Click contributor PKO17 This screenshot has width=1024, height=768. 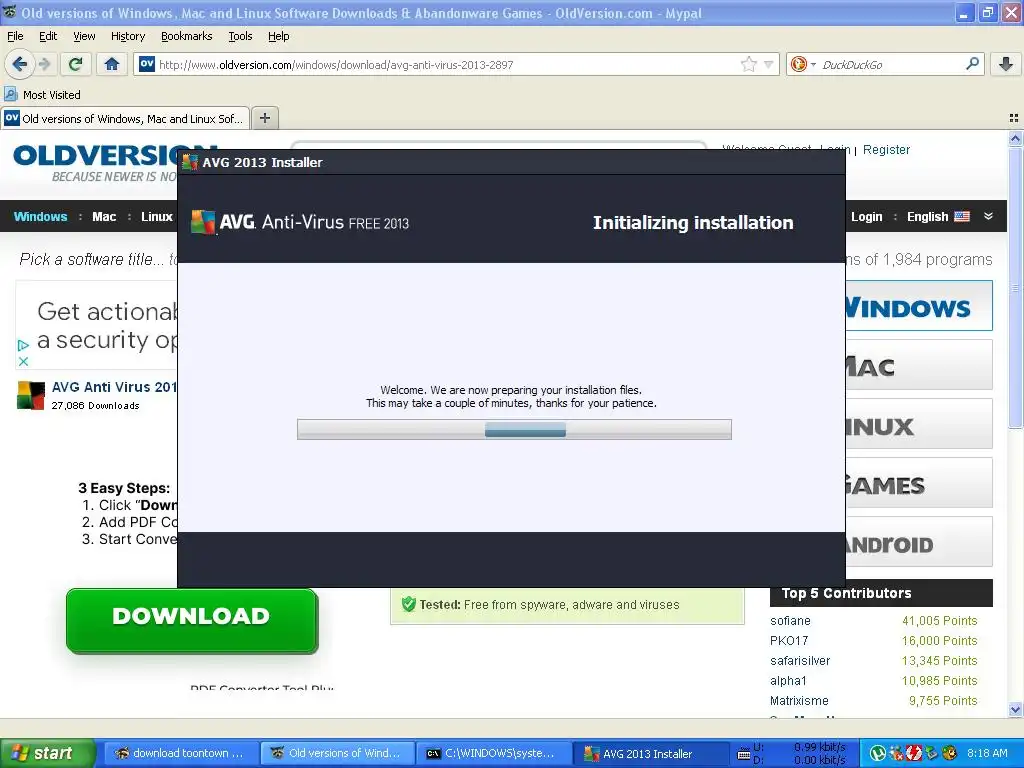point(789,641)
